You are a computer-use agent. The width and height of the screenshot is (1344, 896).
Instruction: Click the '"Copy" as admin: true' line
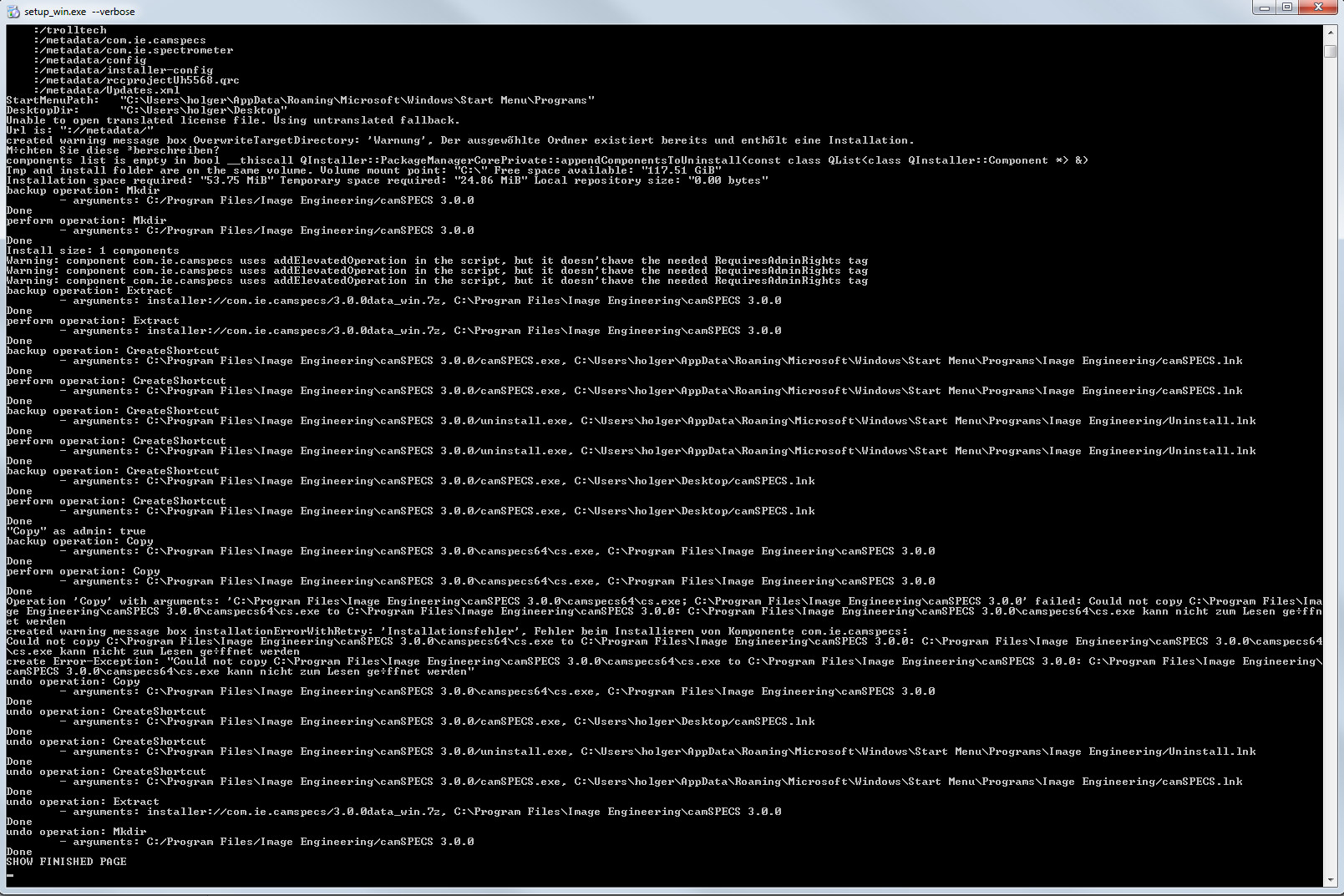76,531
